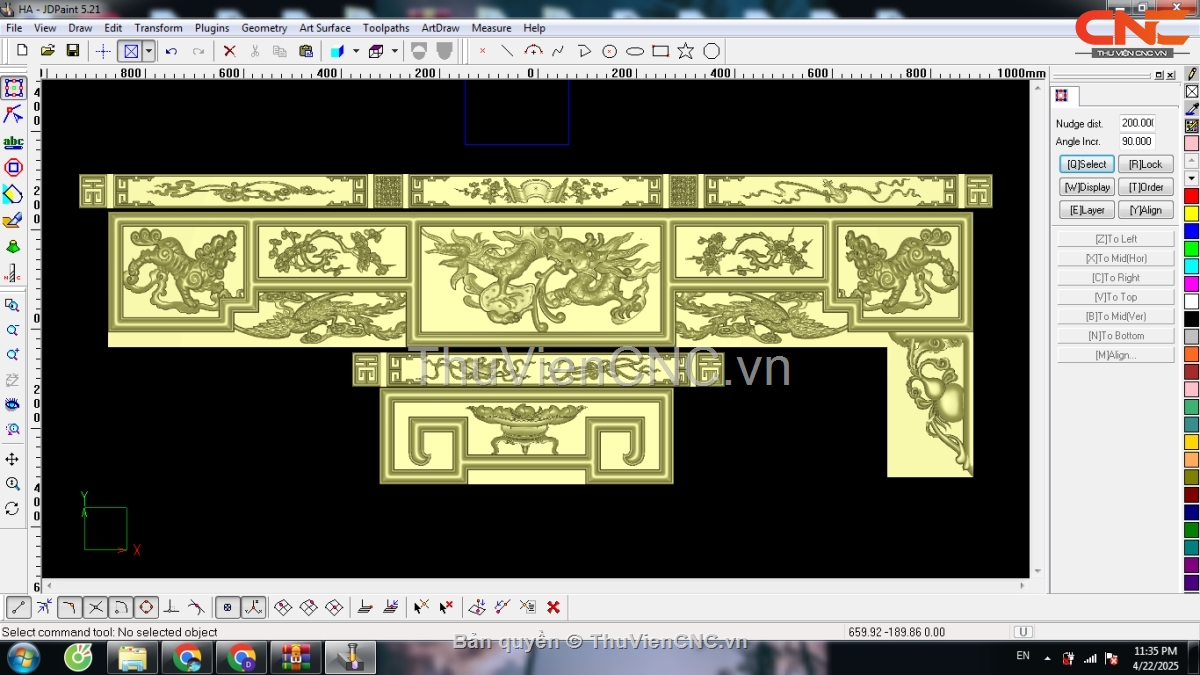The height and width of the screenshot is (675, 1200).
Task: Click the text tool 'abc' in left sidebar
Action: (x=13, y=142)
